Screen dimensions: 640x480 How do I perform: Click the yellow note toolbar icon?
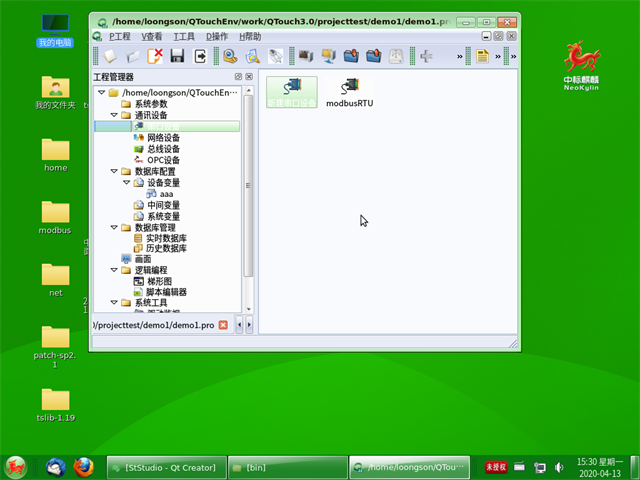pyautogui.click(x=482, y=57)
